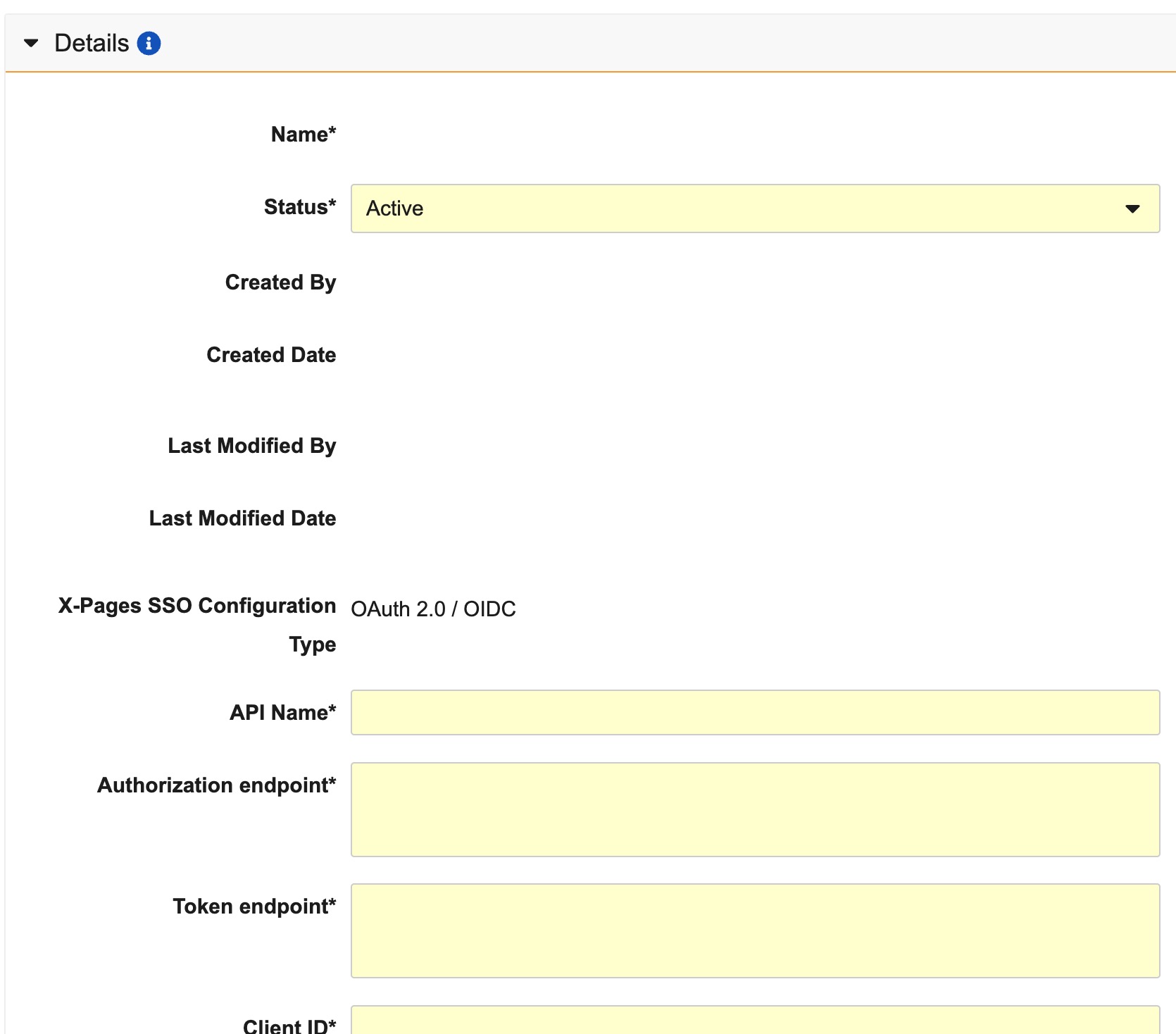
Task: Select the Created Date label
Action: tap(271, 355)
